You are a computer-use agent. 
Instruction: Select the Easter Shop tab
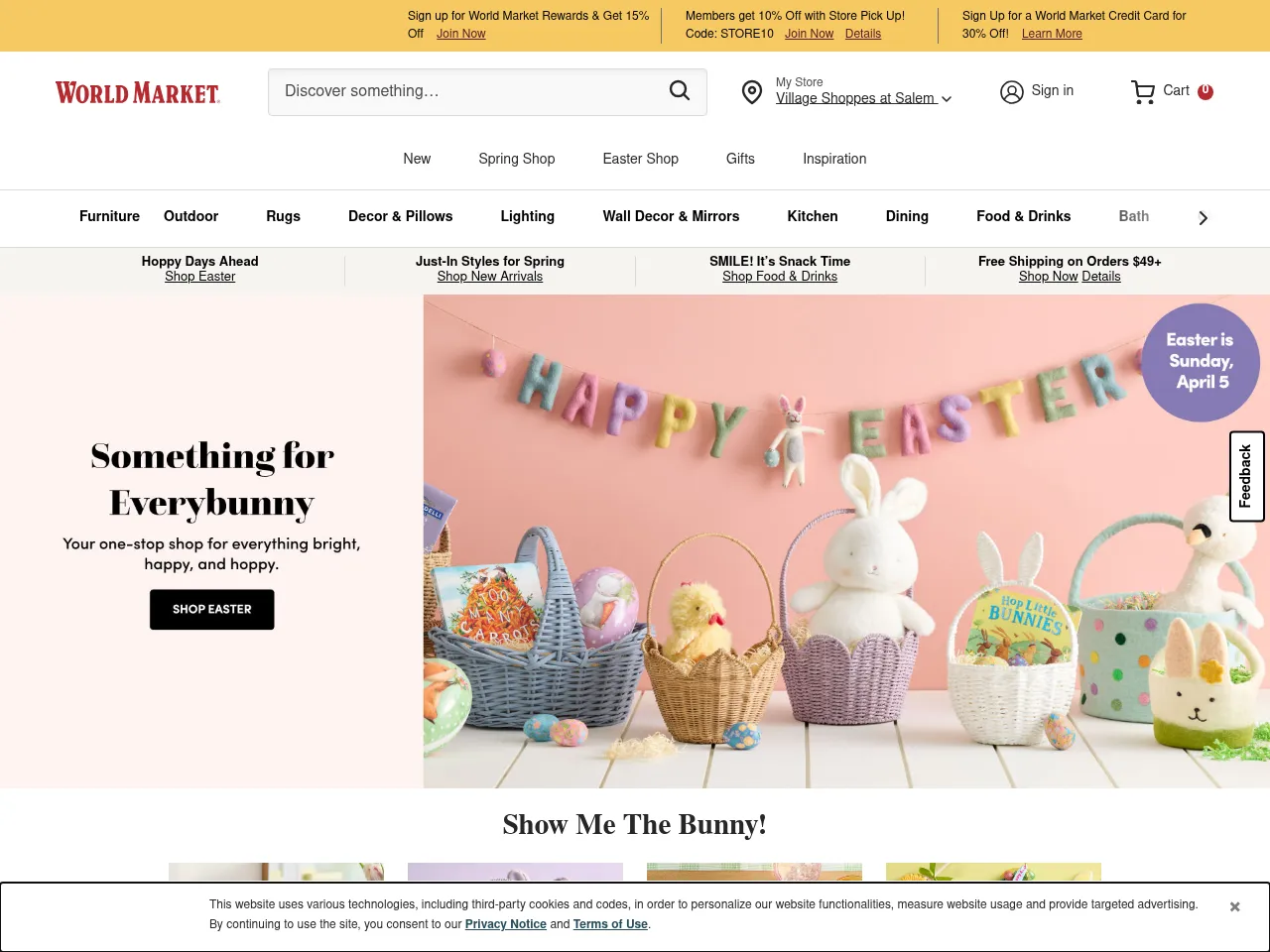(640, 159)
